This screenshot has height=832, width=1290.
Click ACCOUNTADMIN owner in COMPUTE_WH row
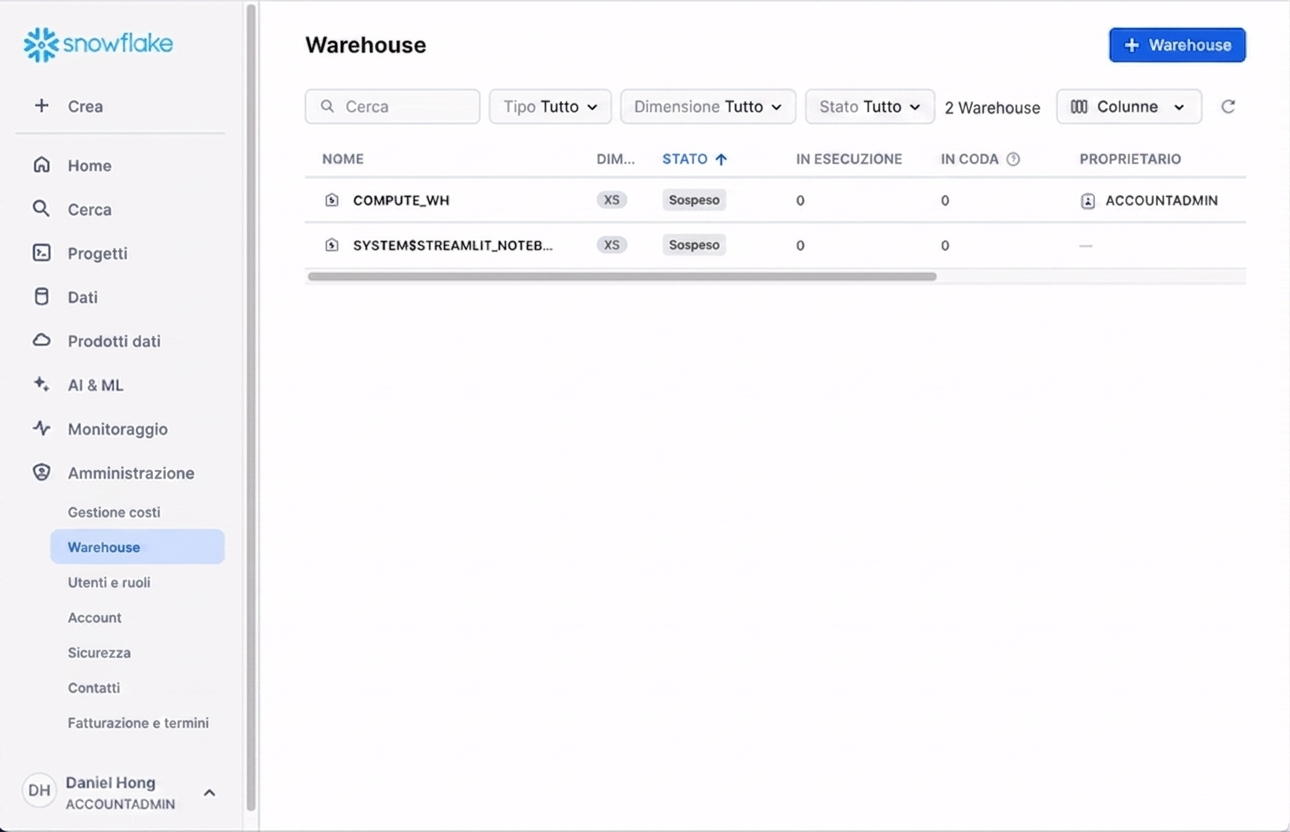coord(1161,201)
